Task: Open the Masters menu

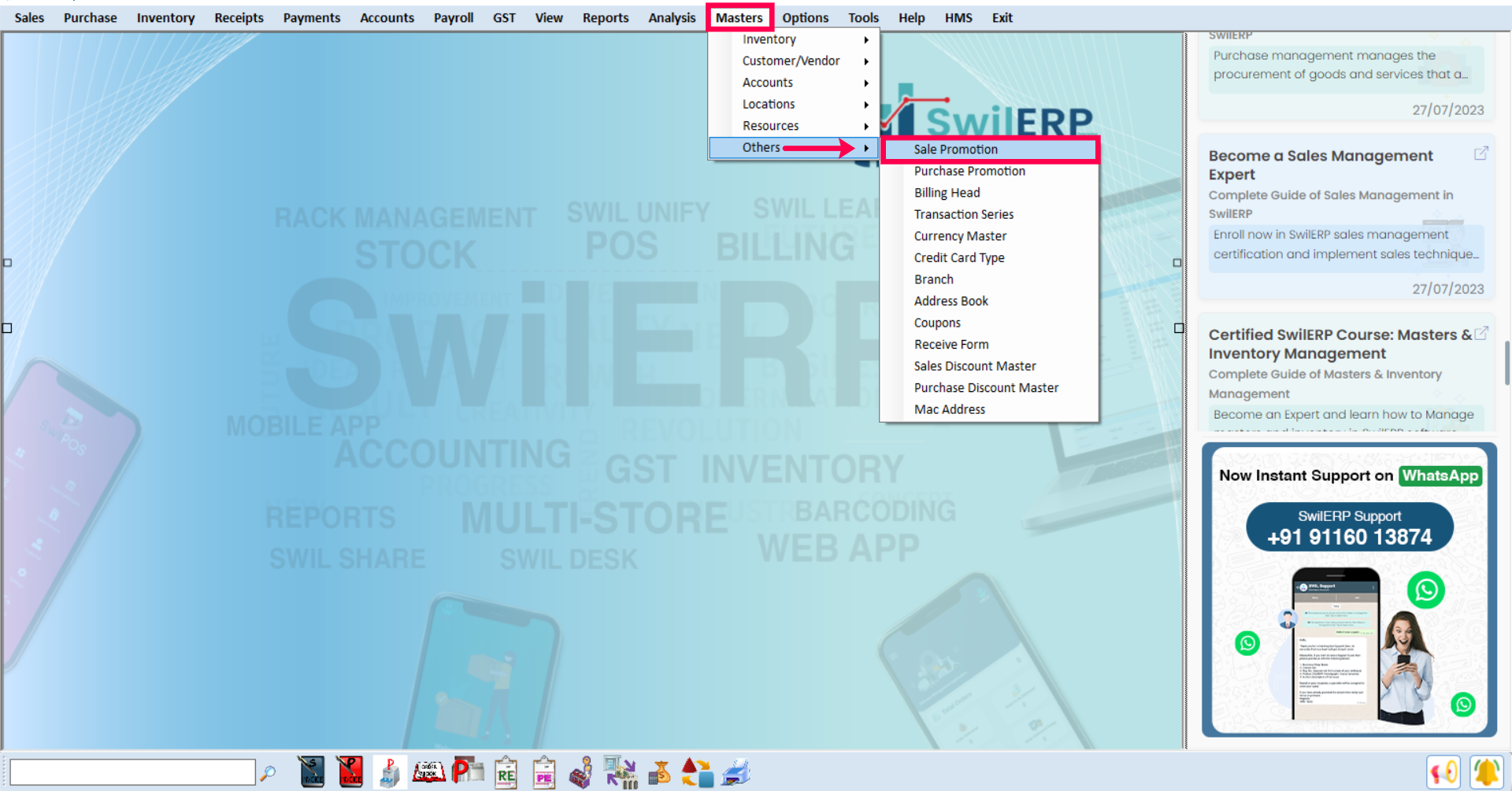Action: pos(739,17)
